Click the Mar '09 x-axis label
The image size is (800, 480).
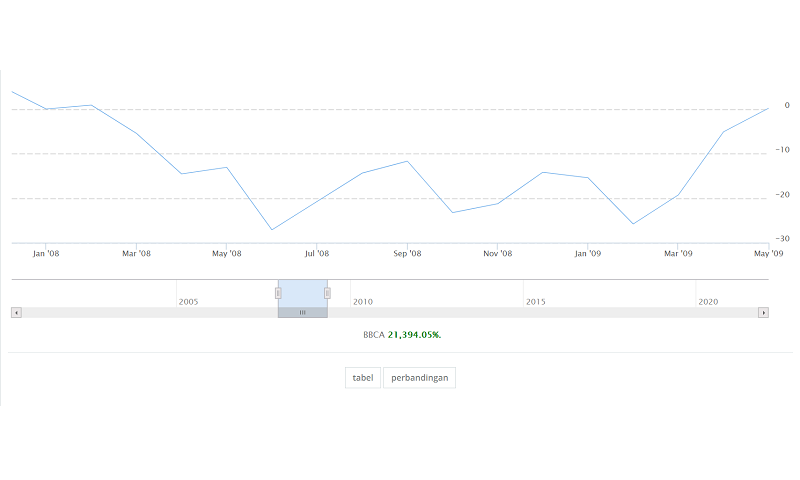pos(678,254)
